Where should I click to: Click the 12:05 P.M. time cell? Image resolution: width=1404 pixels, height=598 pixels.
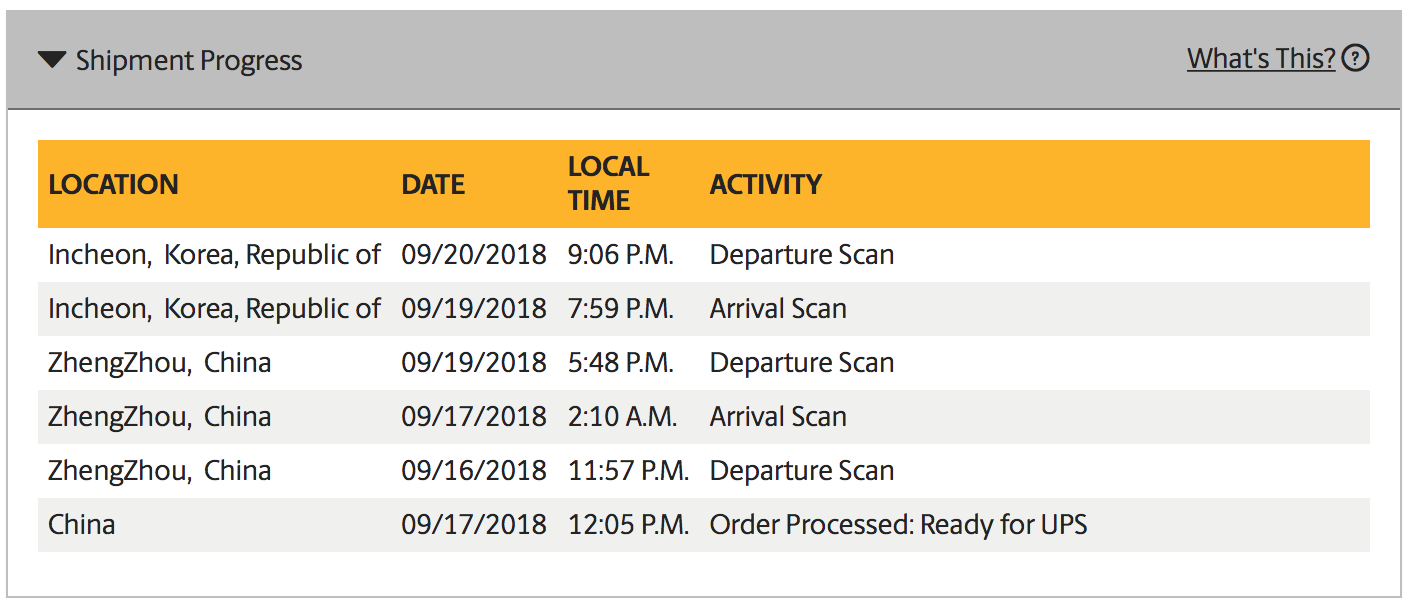click(628, 524)
